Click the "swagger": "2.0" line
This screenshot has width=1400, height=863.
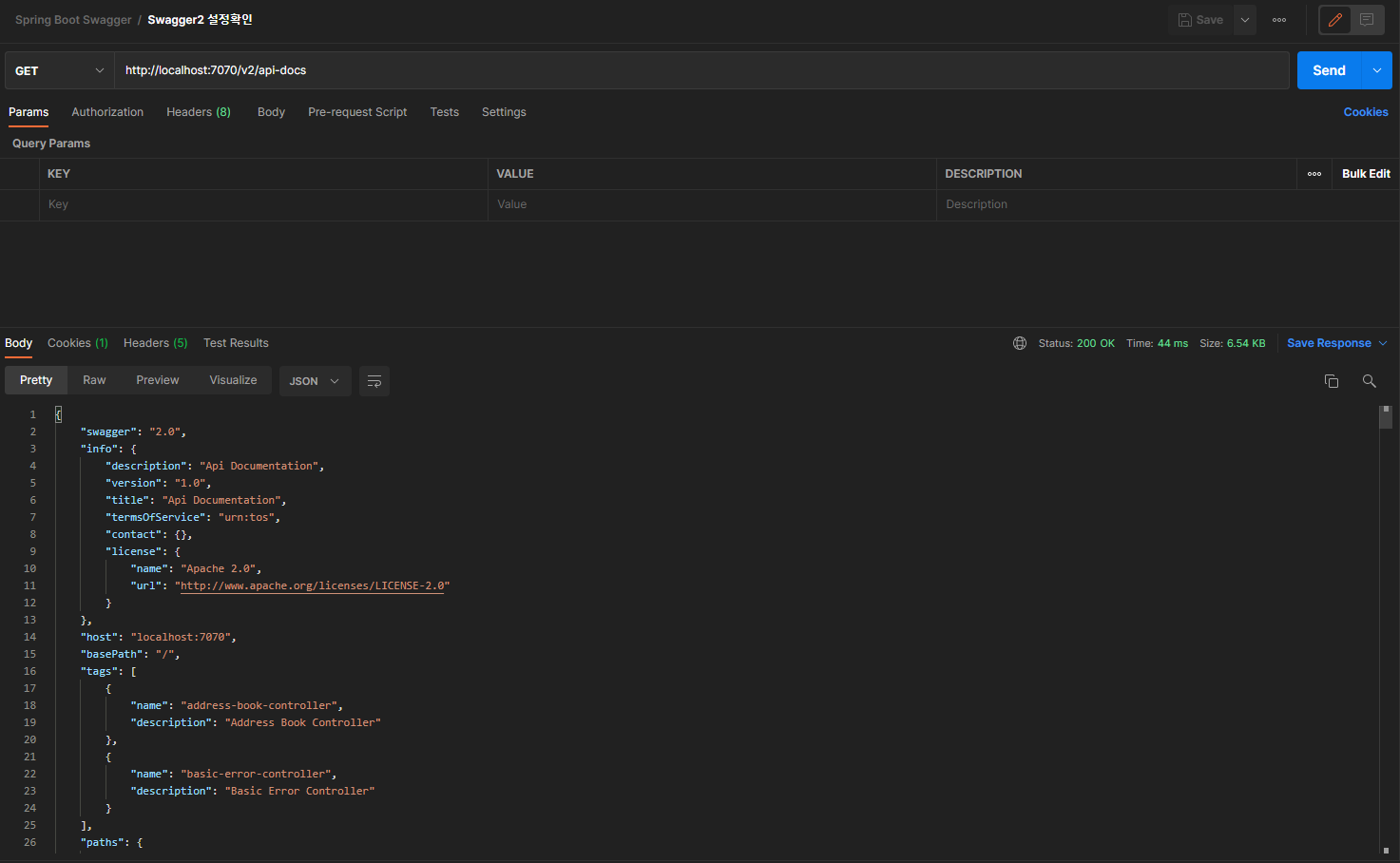tap(133, 431)
